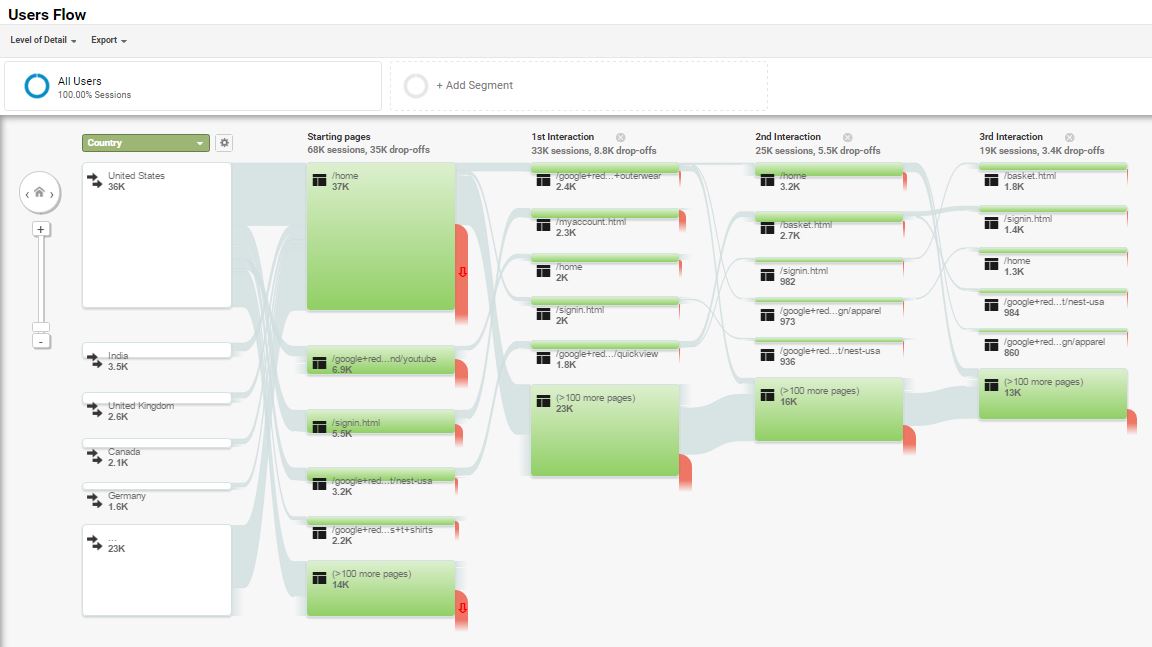Screen dimensions: 1152x647
Task: Click the zoom level slider handle
Action: pos(41,327)
